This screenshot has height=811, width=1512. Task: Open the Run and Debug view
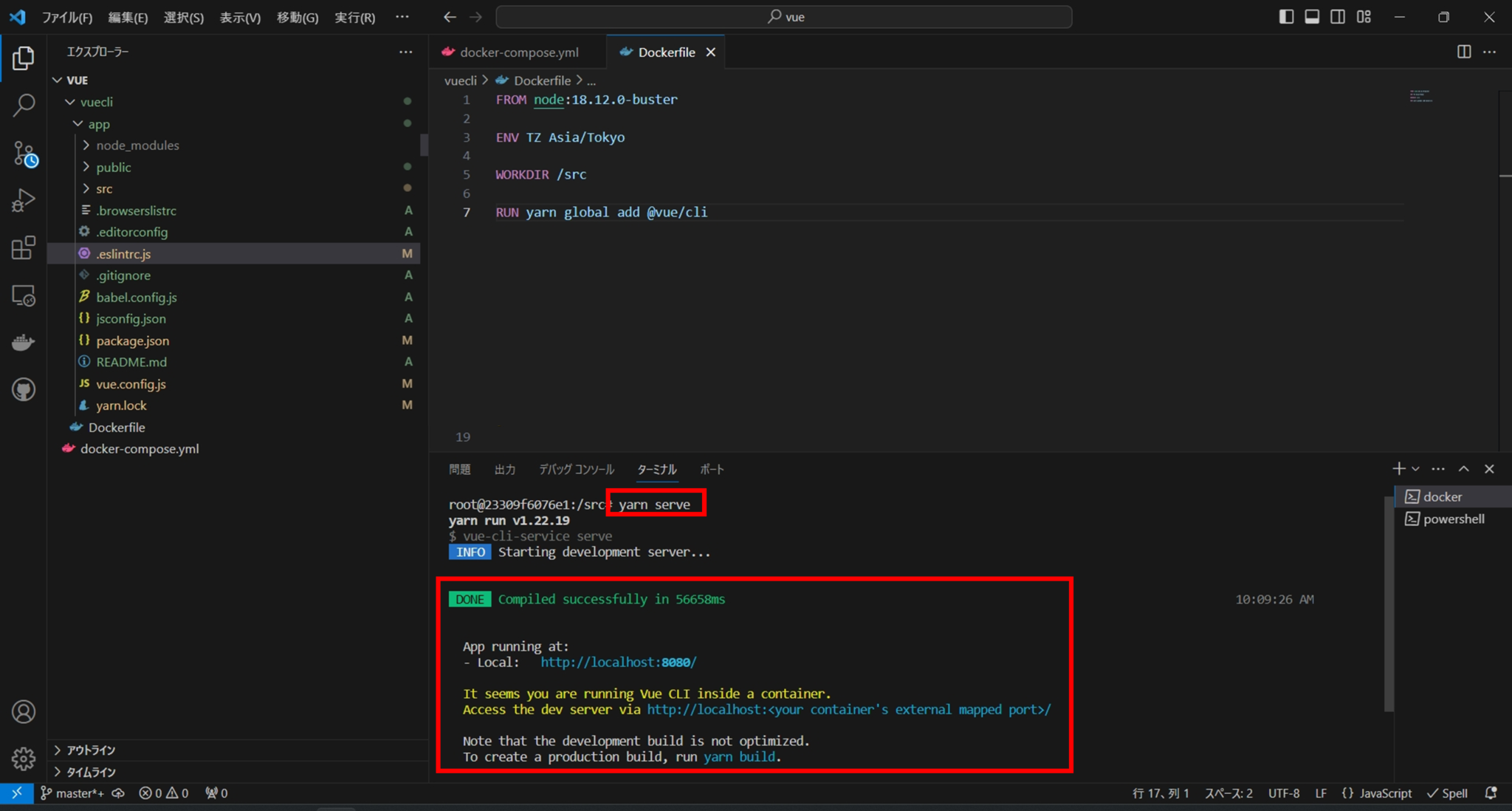tap(23, 199)
